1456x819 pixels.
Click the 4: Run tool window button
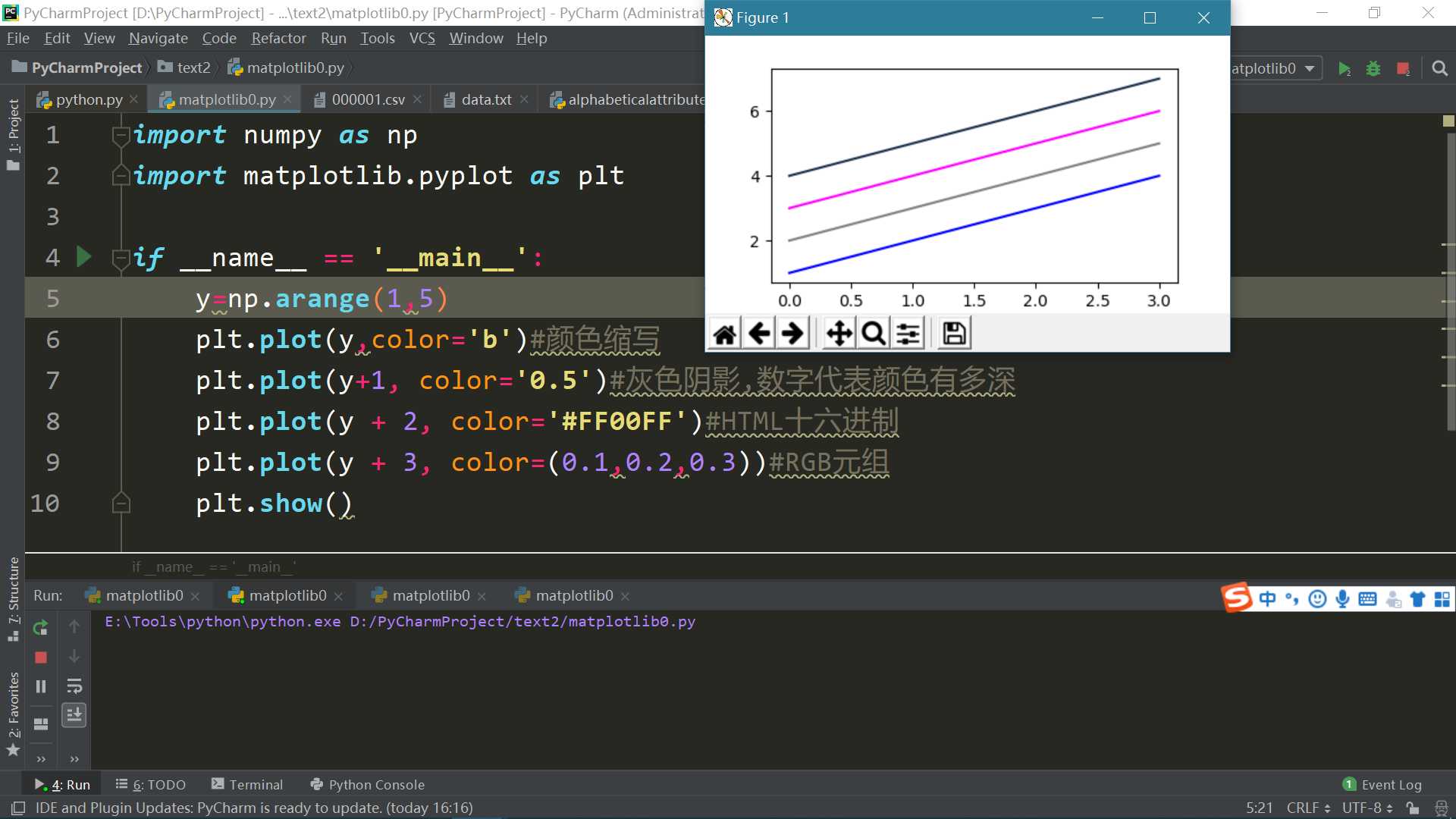pyautogui.click(x=62, y=785)
